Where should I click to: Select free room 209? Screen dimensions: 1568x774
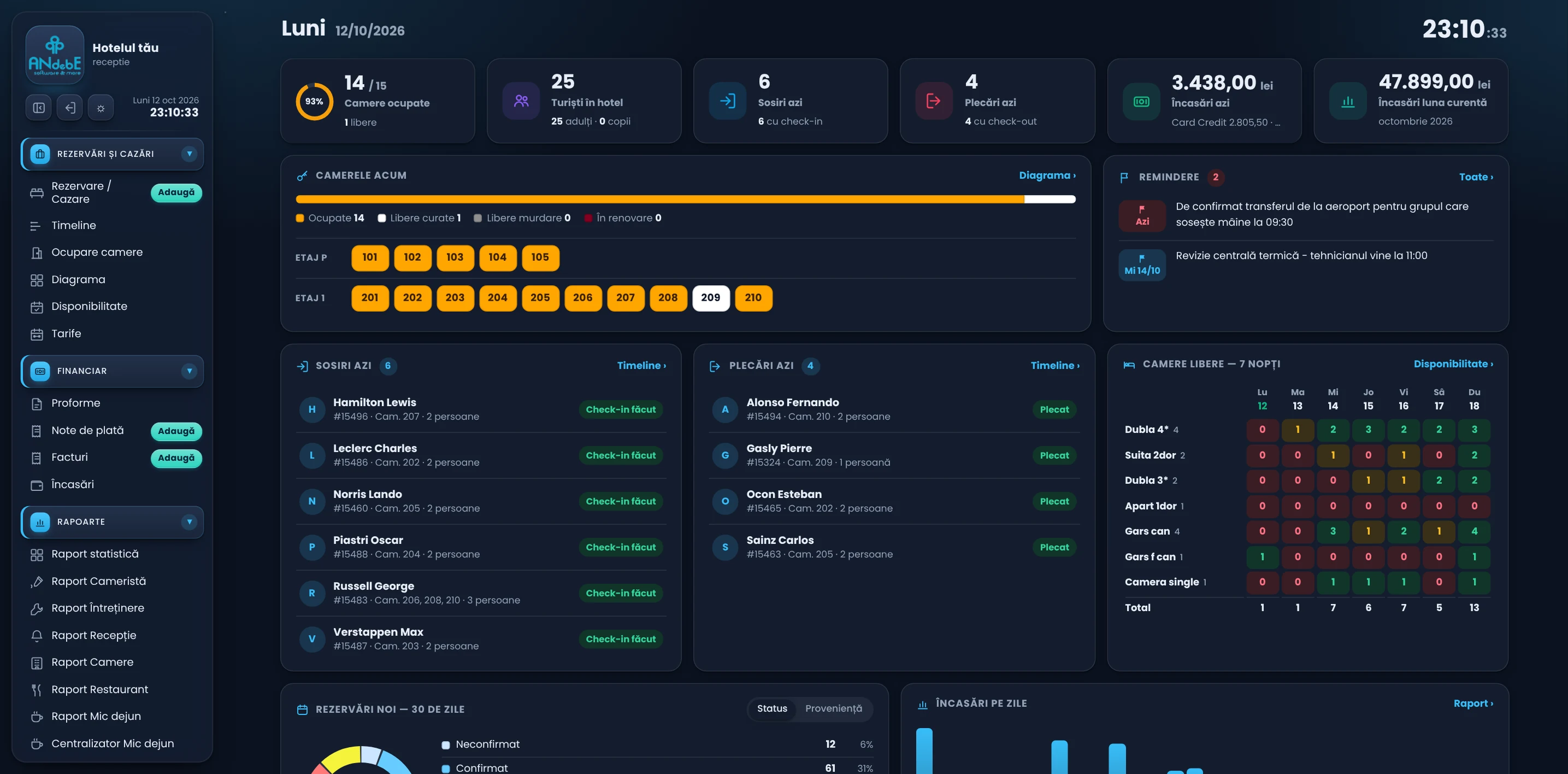point(710,298)
